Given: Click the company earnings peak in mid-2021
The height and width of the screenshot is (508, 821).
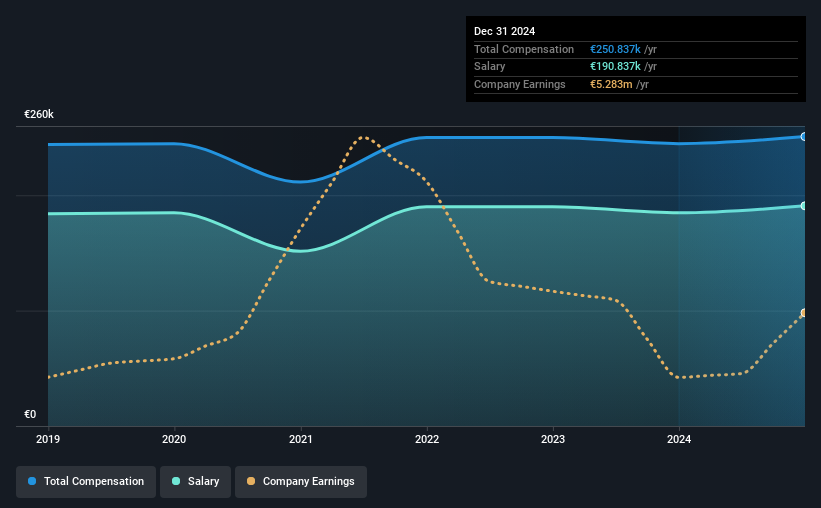Looking at the screenshot, I should coord(363,137).
